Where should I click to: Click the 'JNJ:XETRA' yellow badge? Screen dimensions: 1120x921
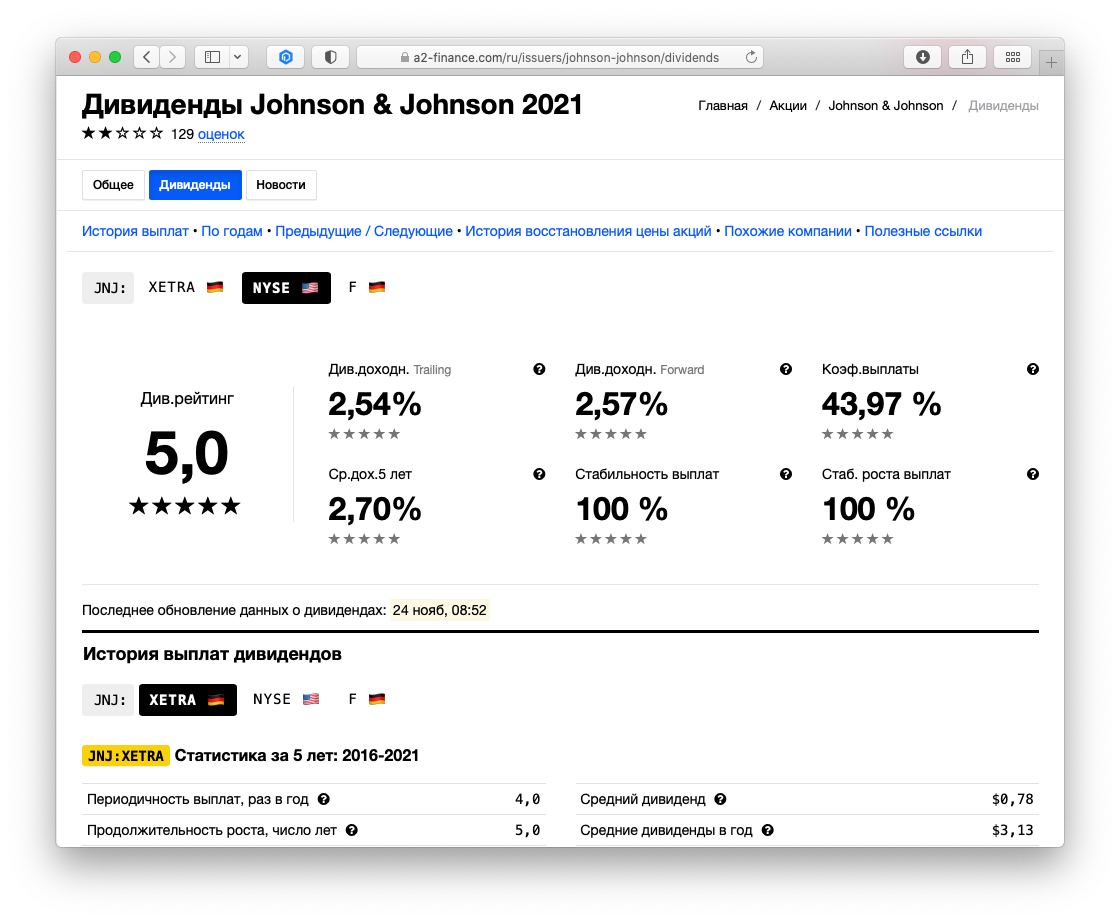point(126,756)
